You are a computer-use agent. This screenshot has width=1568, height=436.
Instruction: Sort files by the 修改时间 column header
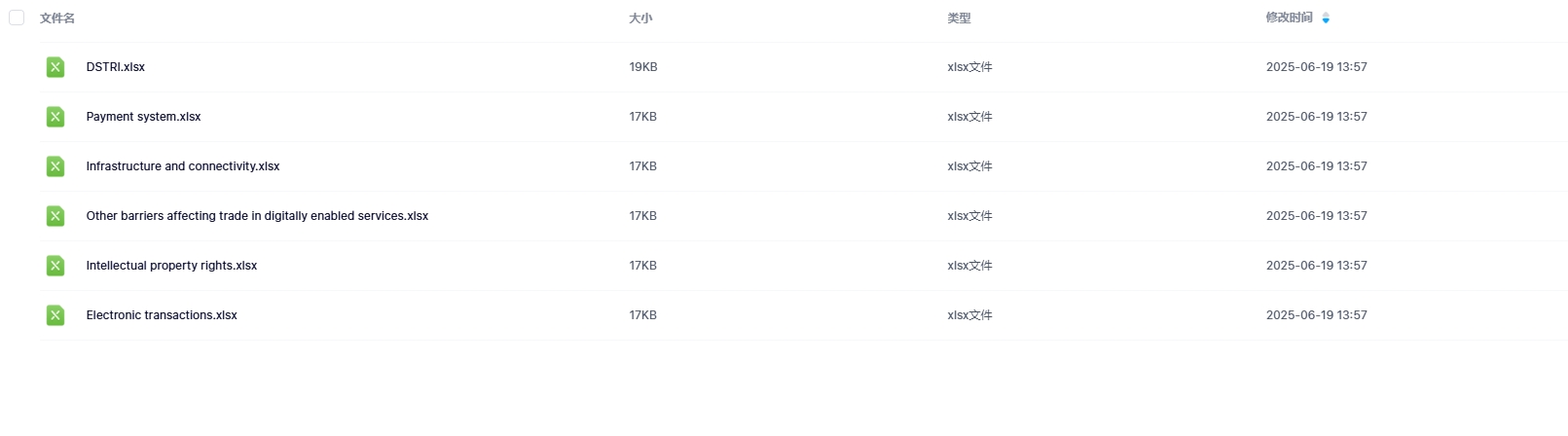[1289, 18]
